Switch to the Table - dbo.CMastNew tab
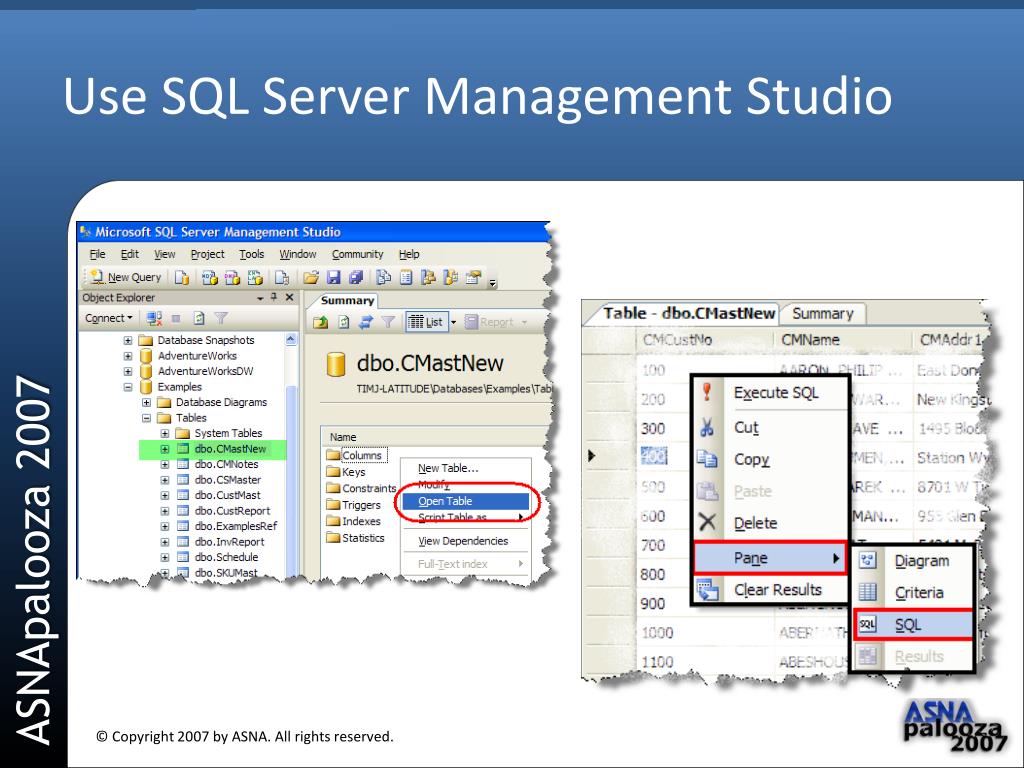 point(688,313)
